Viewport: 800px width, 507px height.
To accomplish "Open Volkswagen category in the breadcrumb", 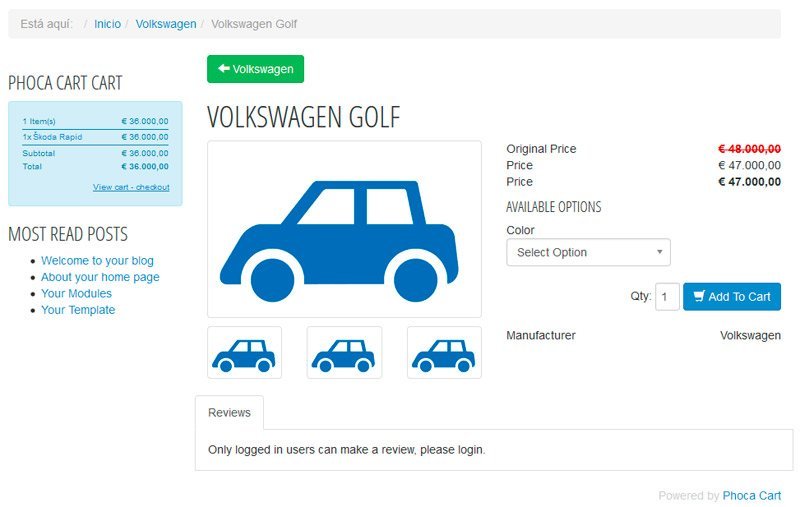I will 166,24.
